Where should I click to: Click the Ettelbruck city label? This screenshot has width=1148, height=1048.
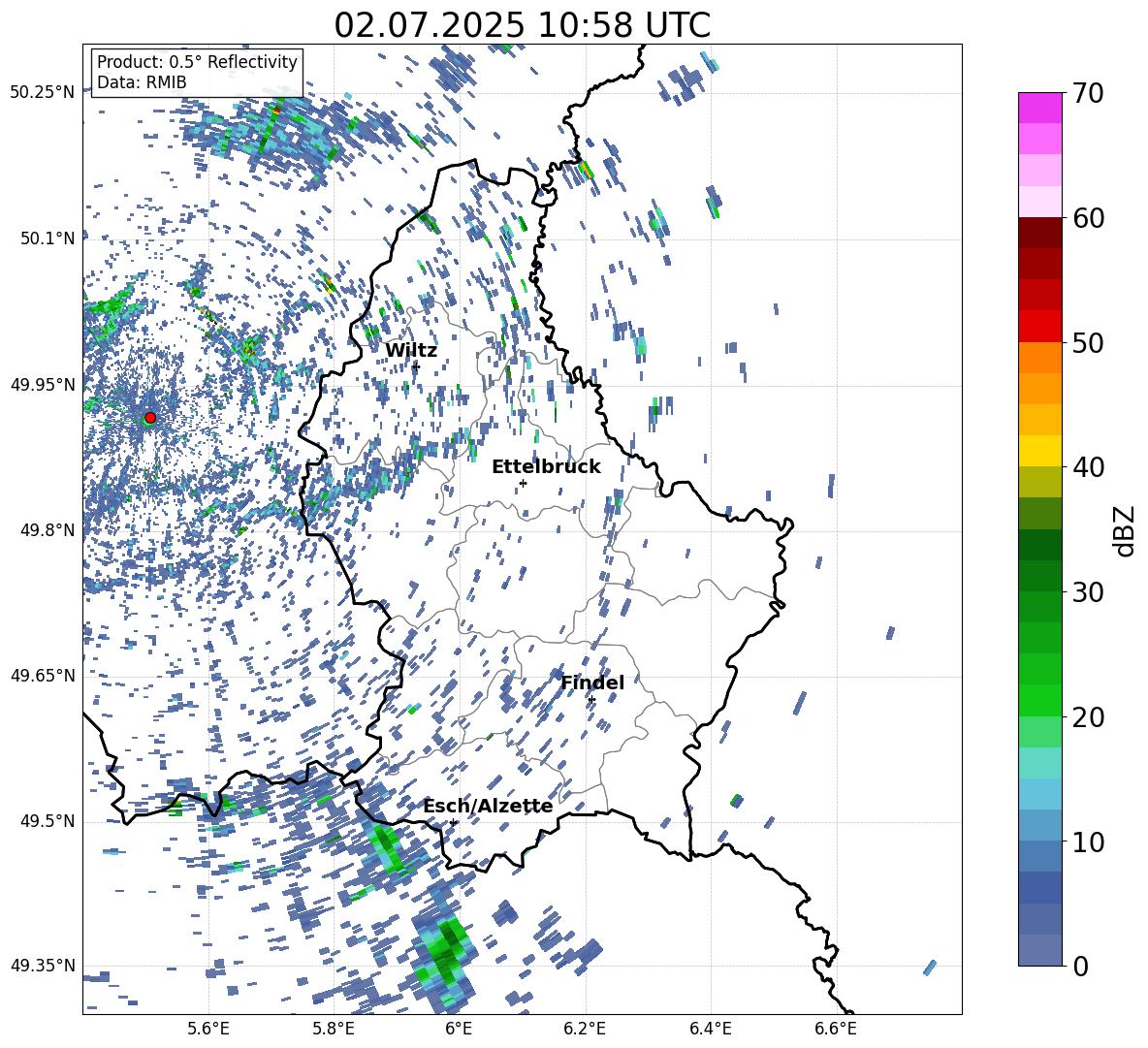point(546,467)
